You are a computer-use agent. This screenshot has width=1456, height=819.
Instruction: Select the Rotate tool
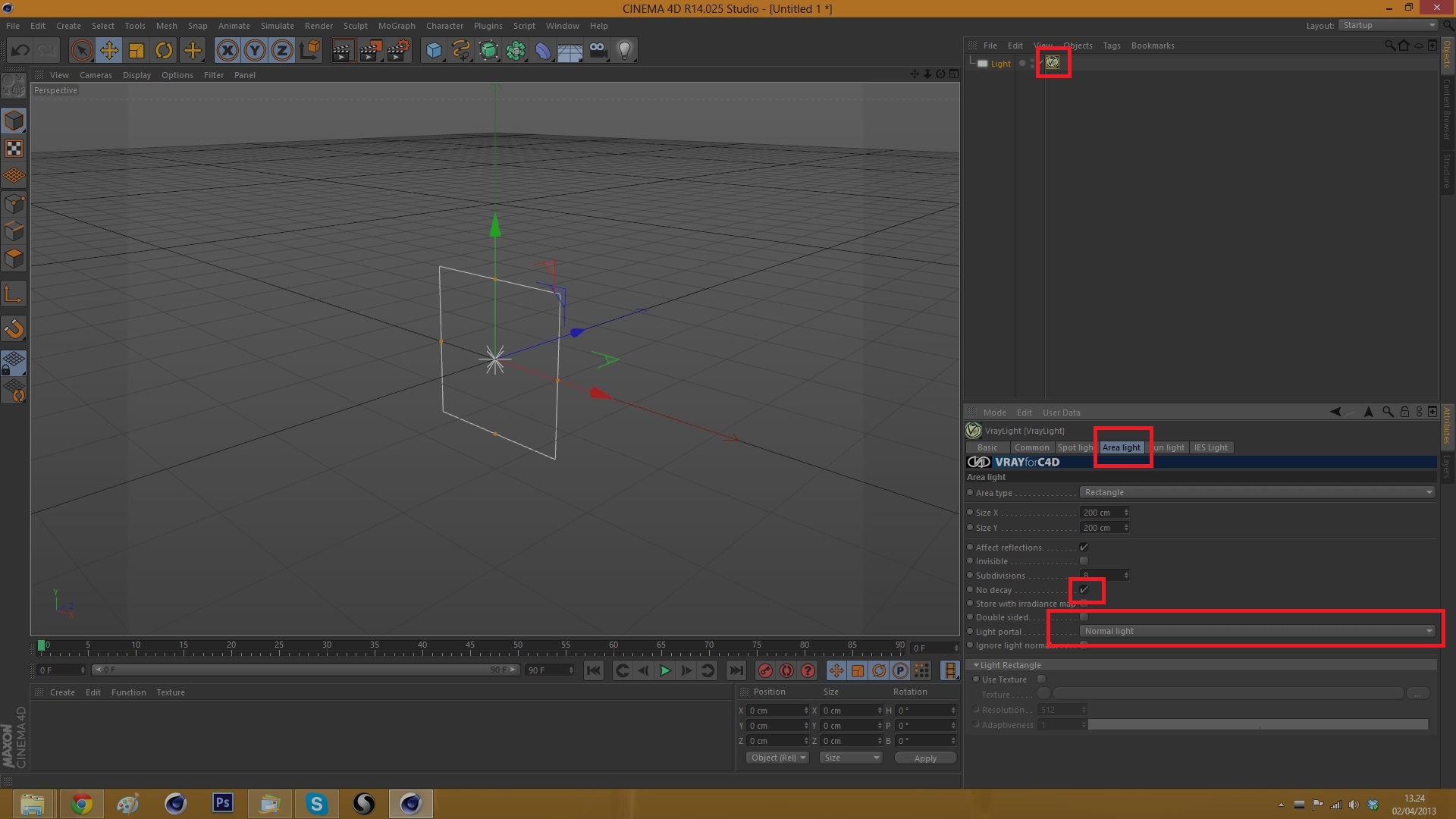[164, 51]
